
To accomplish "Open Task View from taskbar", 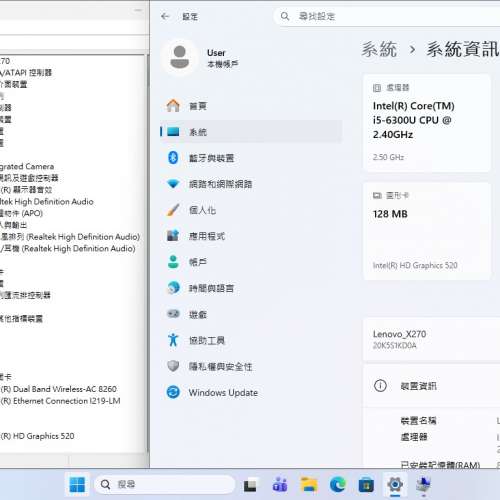I will click(x=250, y=485).
